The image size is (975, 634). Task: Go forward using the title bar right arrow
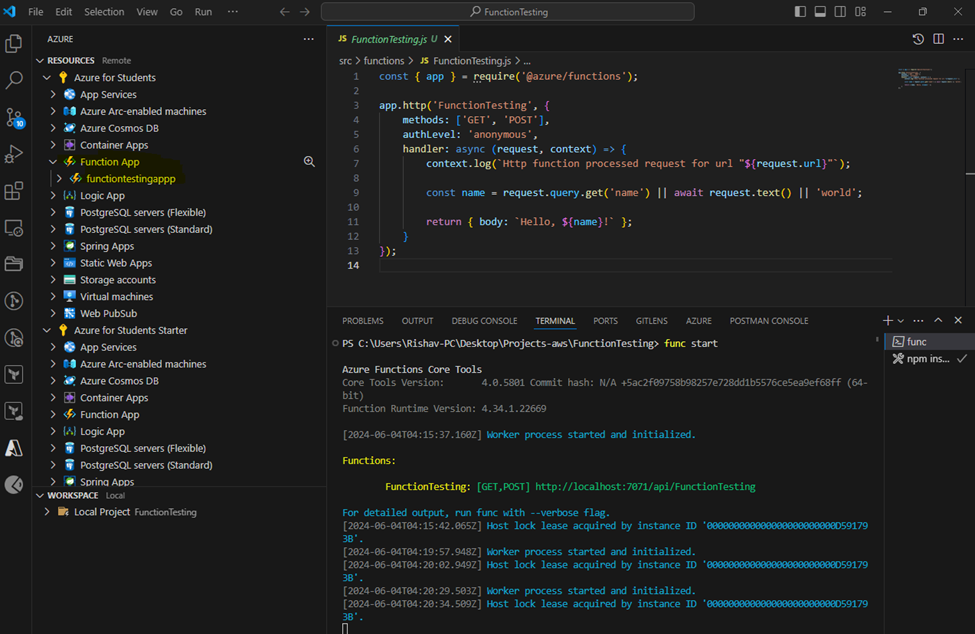click(x=305, y=12)
